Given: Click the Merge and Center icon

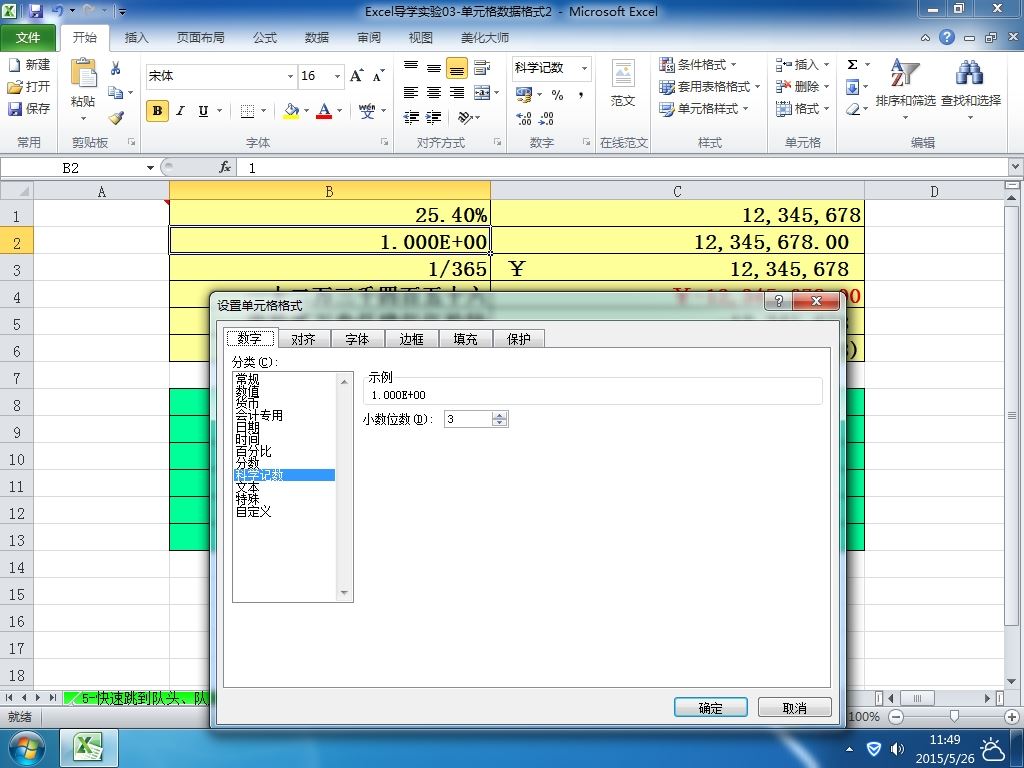Looking at the screenshot, I should tap(482, 93).
